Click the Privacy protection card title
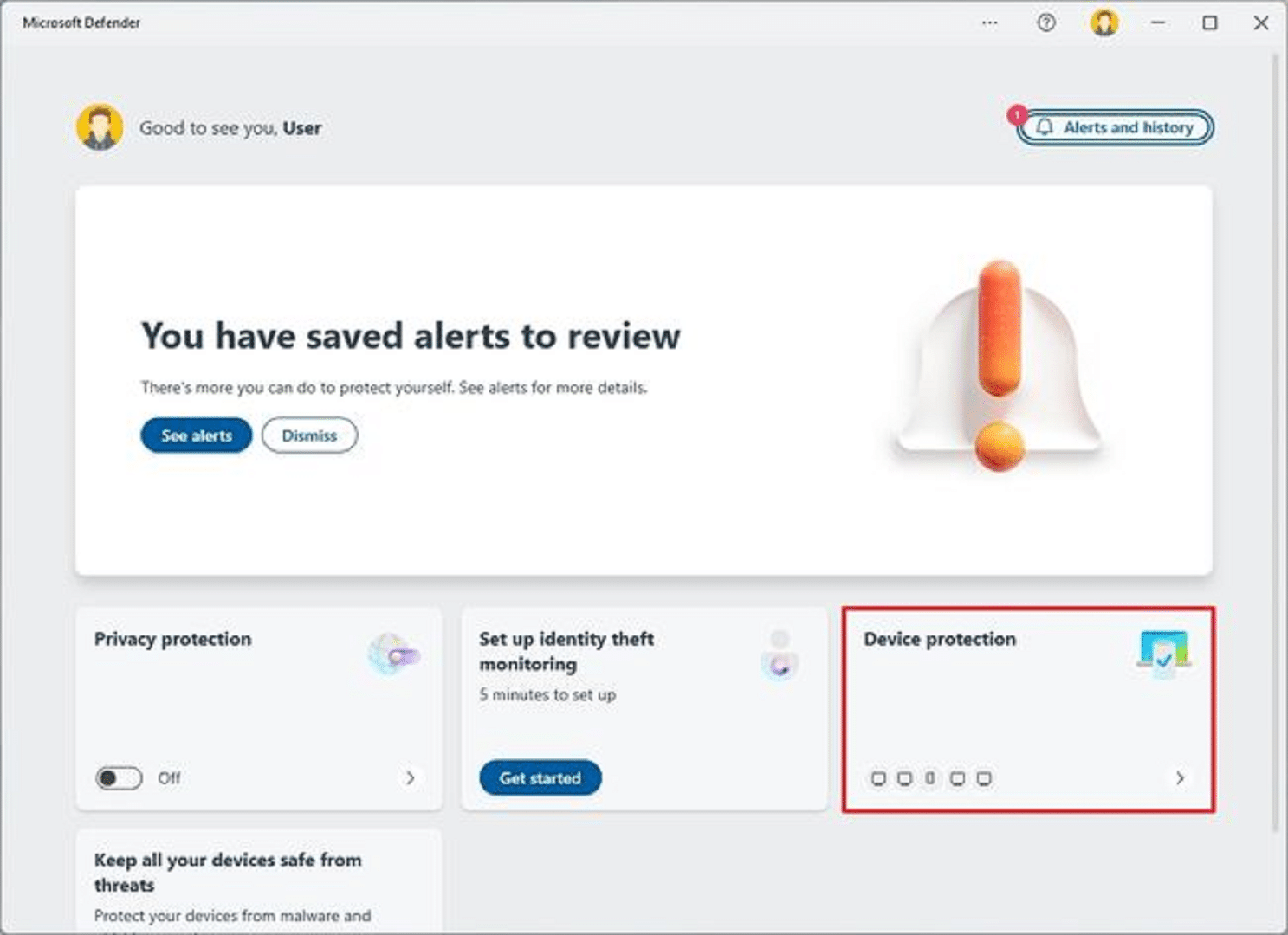Screen dimensions: 1288x935 (x=172, y=639)
